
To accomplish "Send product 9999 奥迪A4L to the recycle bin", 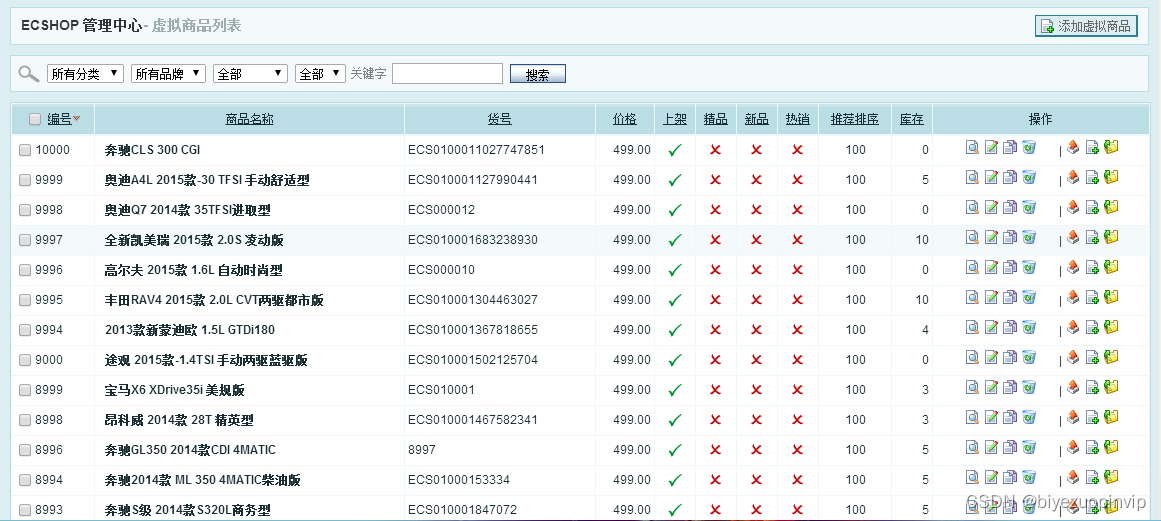I will (x=1029, y=177).
